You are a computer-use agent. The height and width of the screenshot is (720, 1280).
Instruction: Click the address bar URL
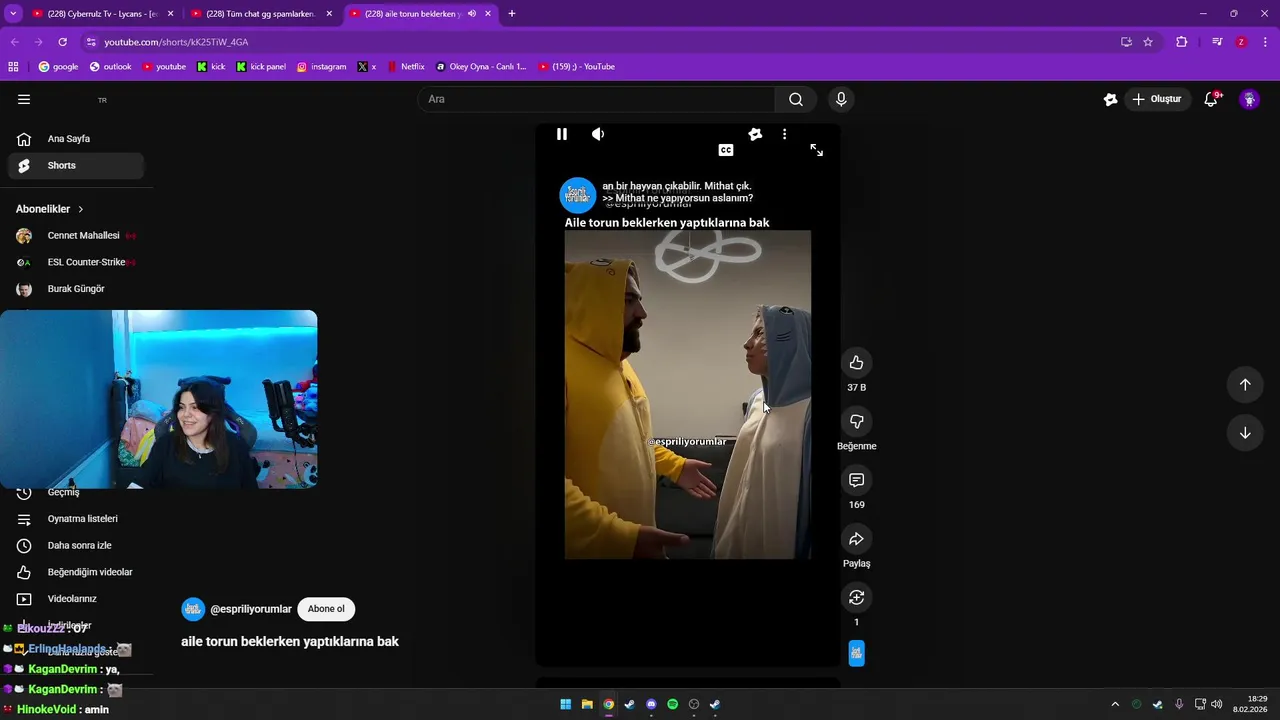[176, 42]
